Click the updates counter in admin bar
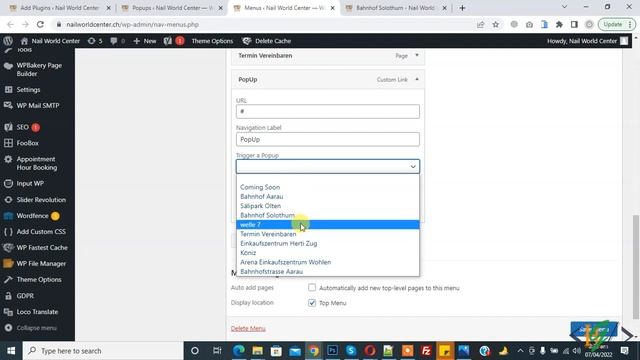The width and height of the screenshot is (640, 360). (x=95, y=41)
